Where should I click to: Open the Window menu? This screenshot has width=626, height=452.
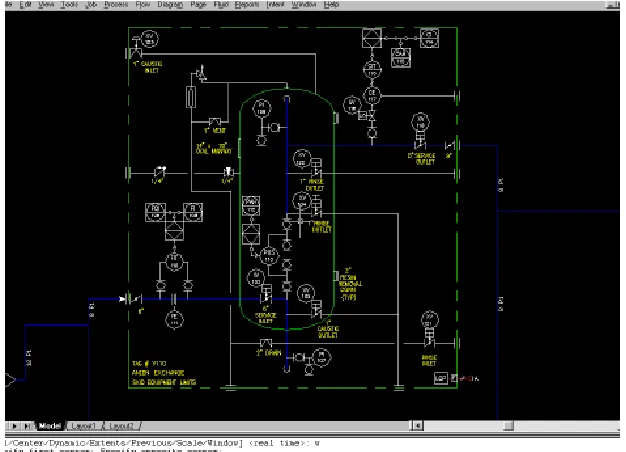[x=303, y=4]
